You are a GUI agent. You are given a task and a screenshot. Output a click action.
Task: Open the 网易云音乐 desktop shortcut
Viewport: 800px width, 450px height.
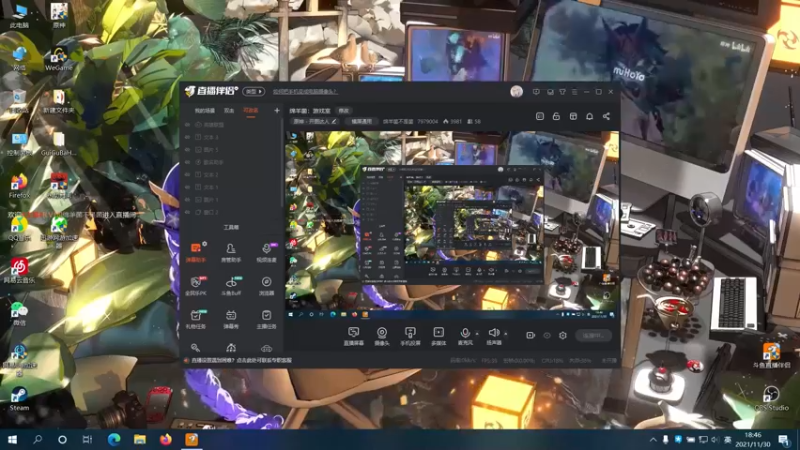point(19,270)
